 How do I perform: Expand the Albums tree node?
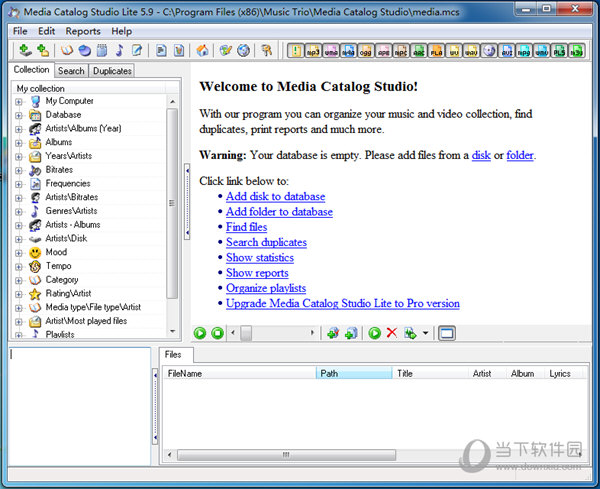[18, 143]
